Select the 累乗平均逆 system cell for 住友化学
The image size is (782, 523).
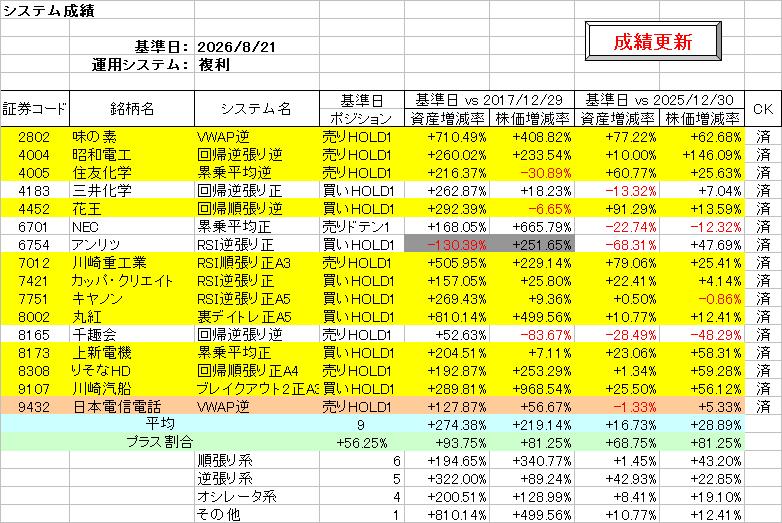pos(256,173)
